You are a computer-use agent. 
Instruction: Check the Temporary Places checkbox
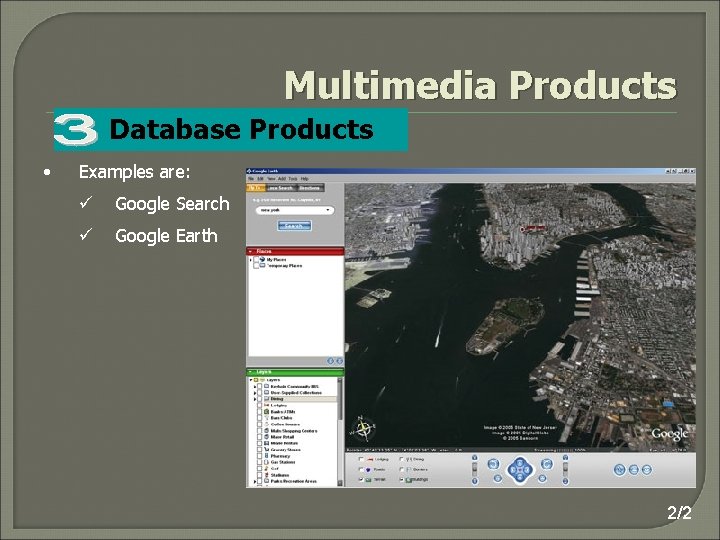coord(256,266)
